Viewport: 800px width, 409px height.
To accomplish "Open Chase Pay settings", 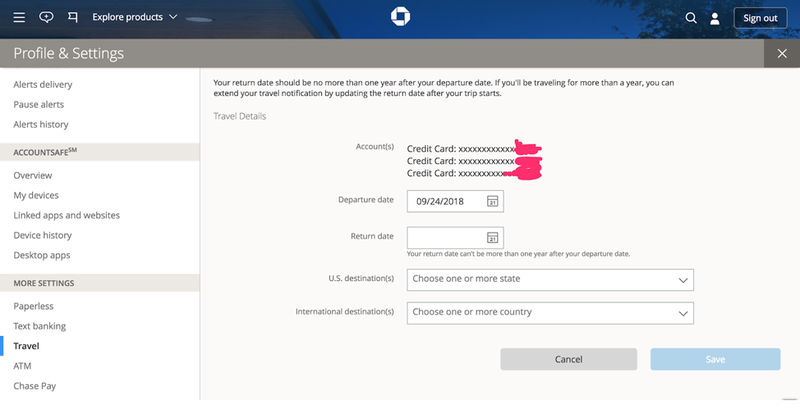I will [35, 386].
